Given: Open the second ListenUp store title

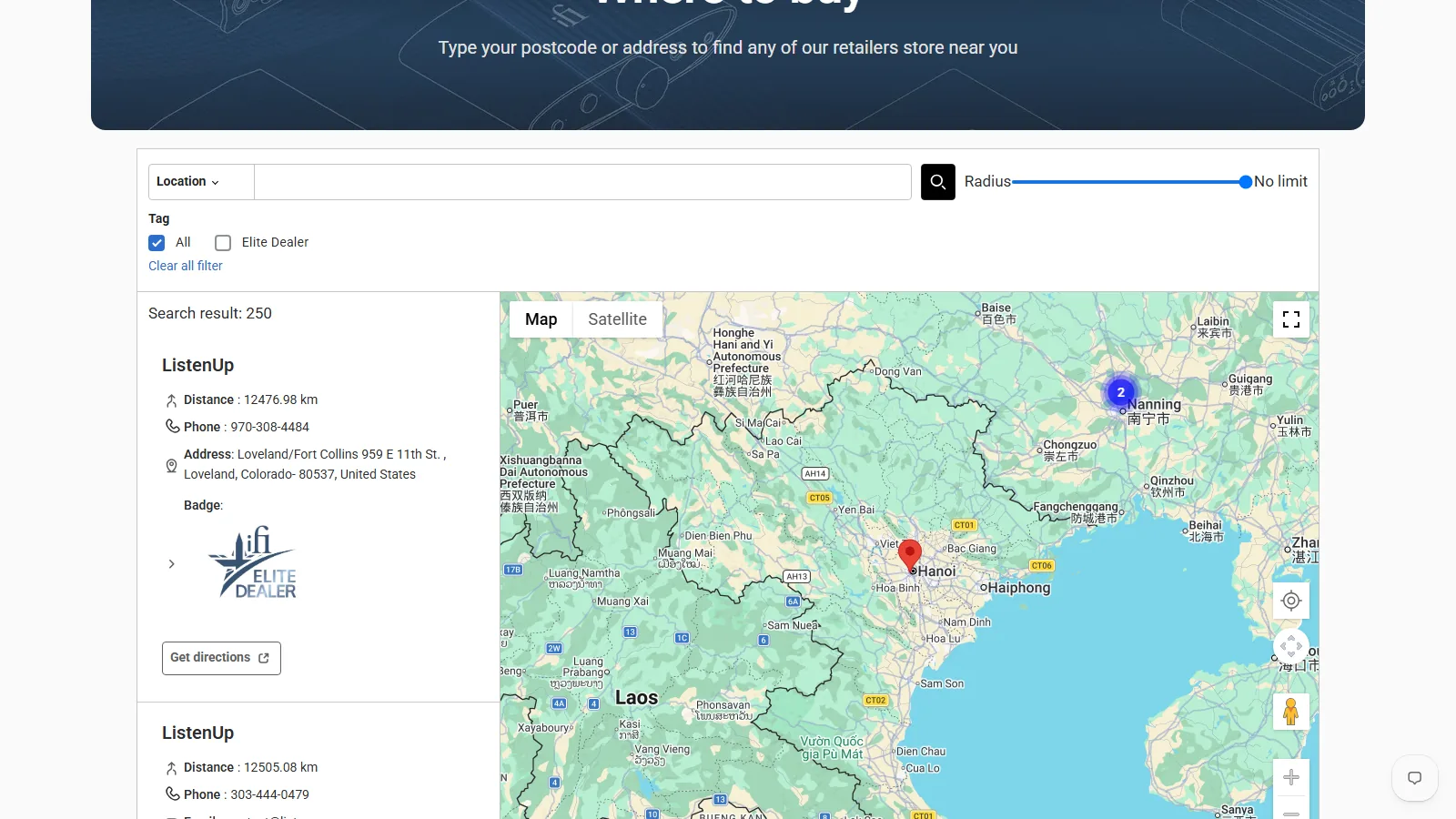Looking at the screenshot, I should click(x=197, y=733).
